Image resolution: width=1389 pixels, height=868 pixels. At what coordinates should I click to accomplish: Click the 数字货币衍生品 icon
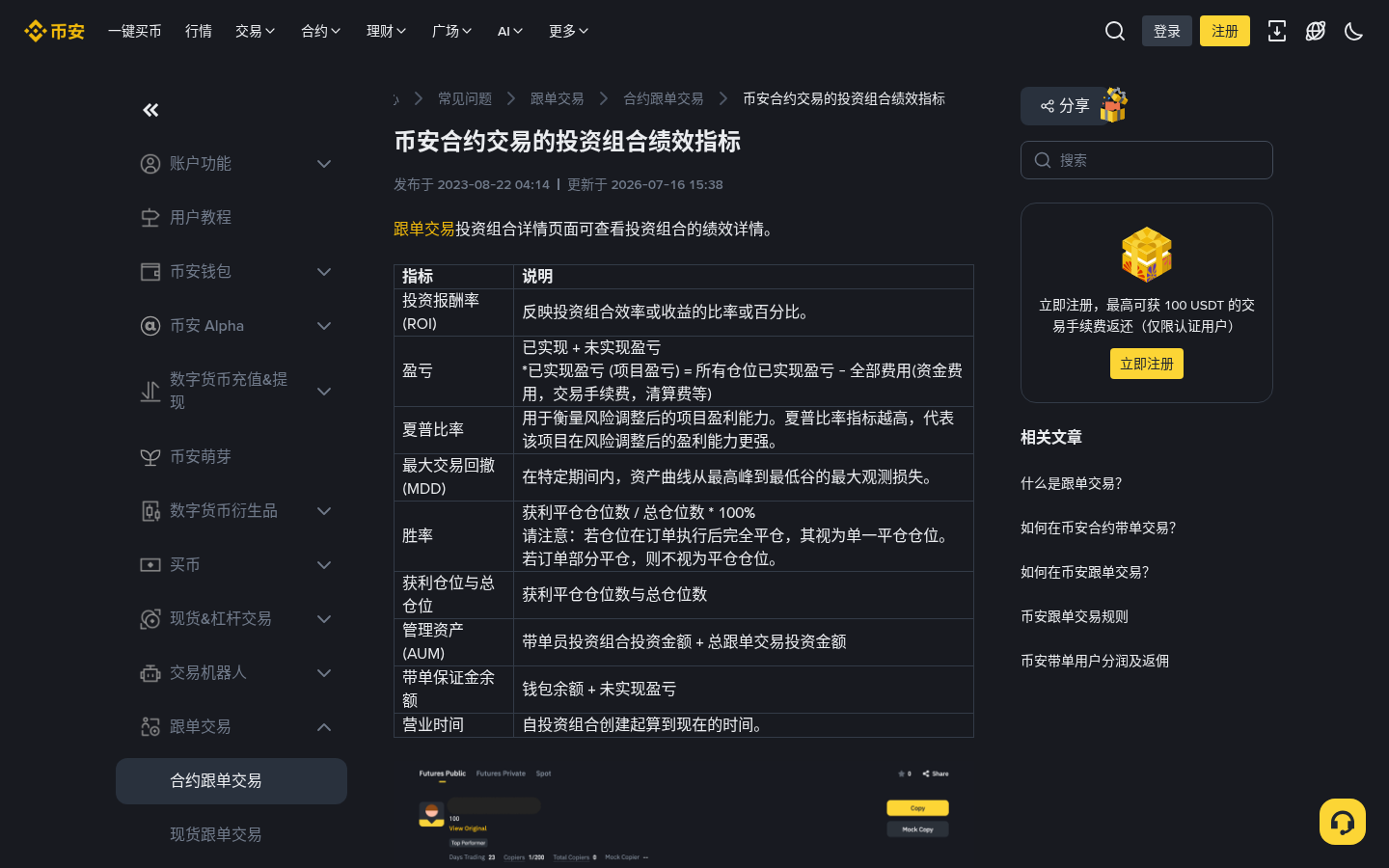[x=150, y=511]
